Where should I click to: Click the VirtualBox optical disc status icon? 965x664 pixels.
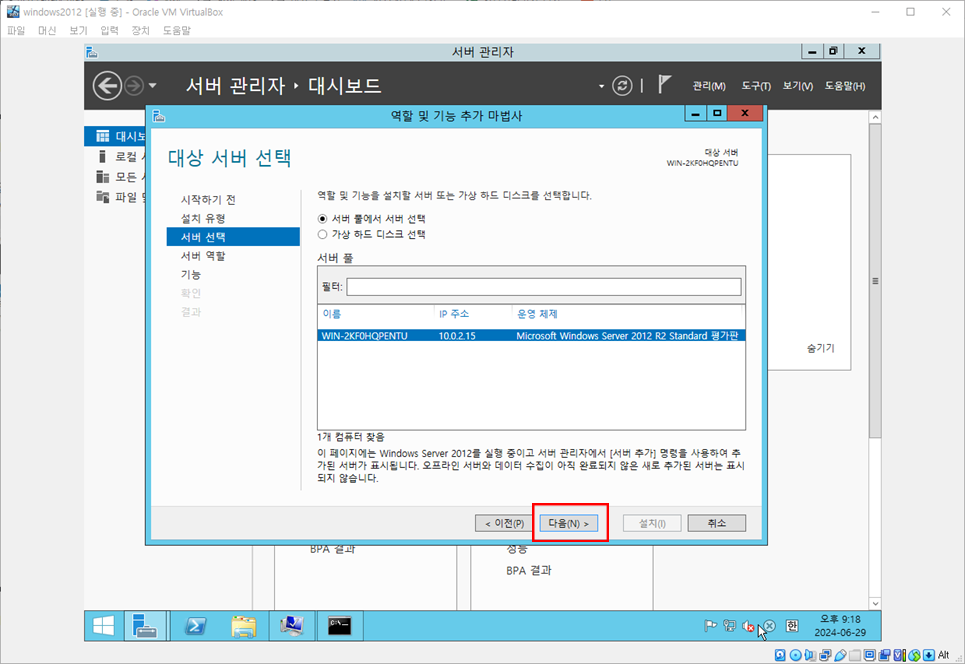(795, 655)
